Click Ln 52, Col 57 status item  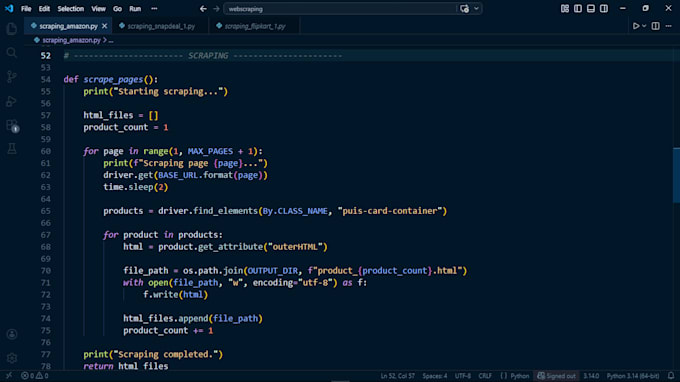click(x=398, y=376)
